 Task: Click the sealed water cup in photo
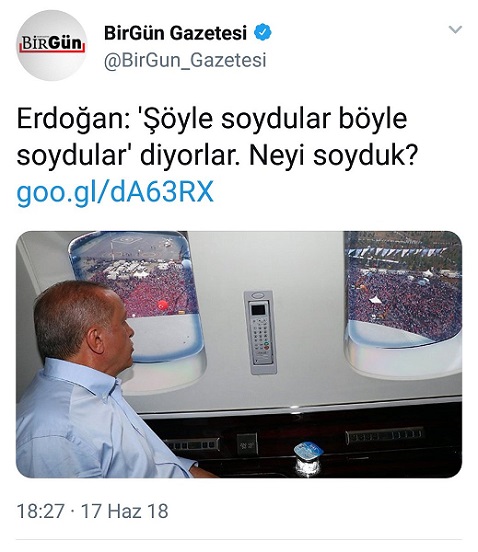(x=308, y=459)
